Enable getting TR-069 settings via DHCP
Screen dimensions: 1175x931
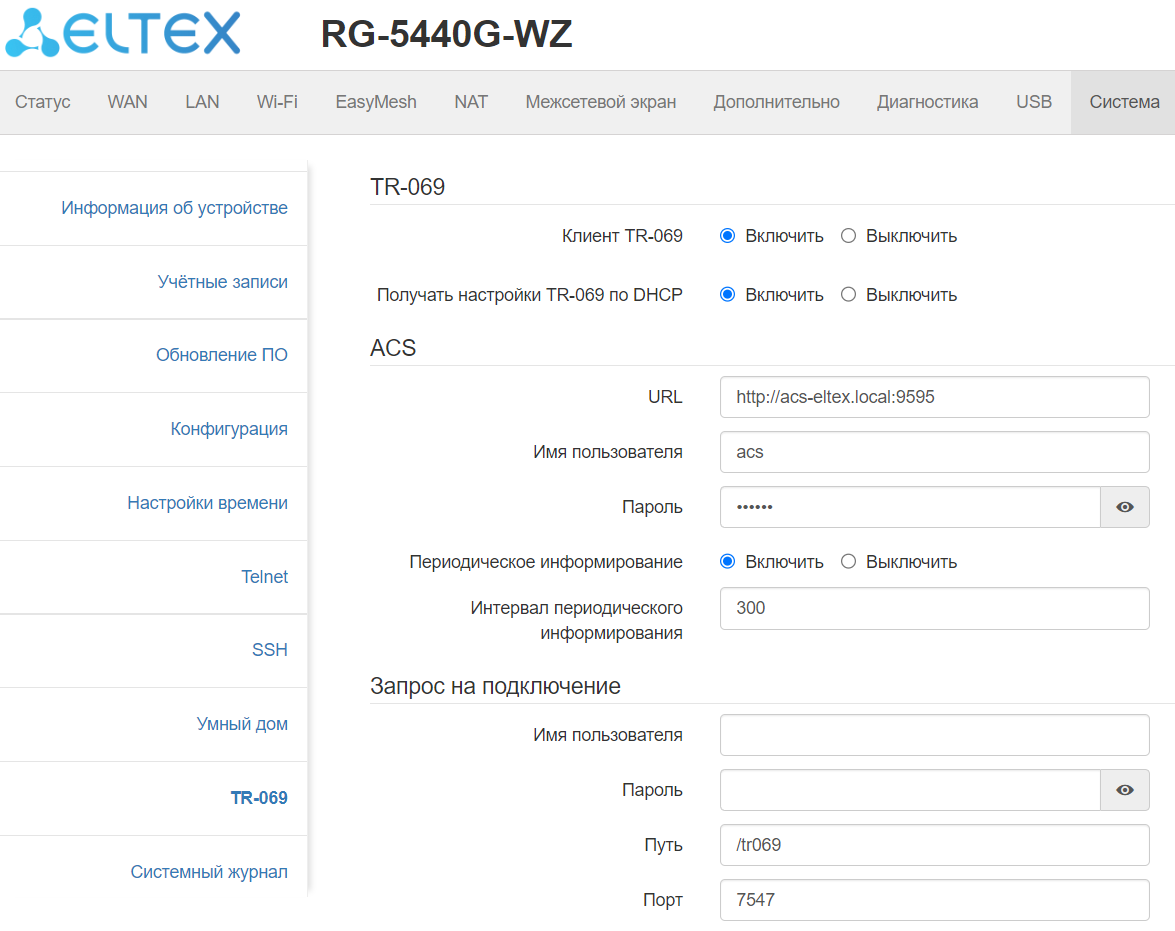pos(728,295)
